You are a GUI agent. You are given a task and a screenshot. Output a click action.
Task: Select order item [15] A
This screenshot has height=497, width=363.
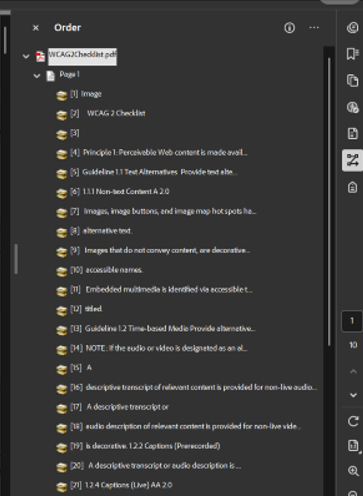[x=81, y=368]
